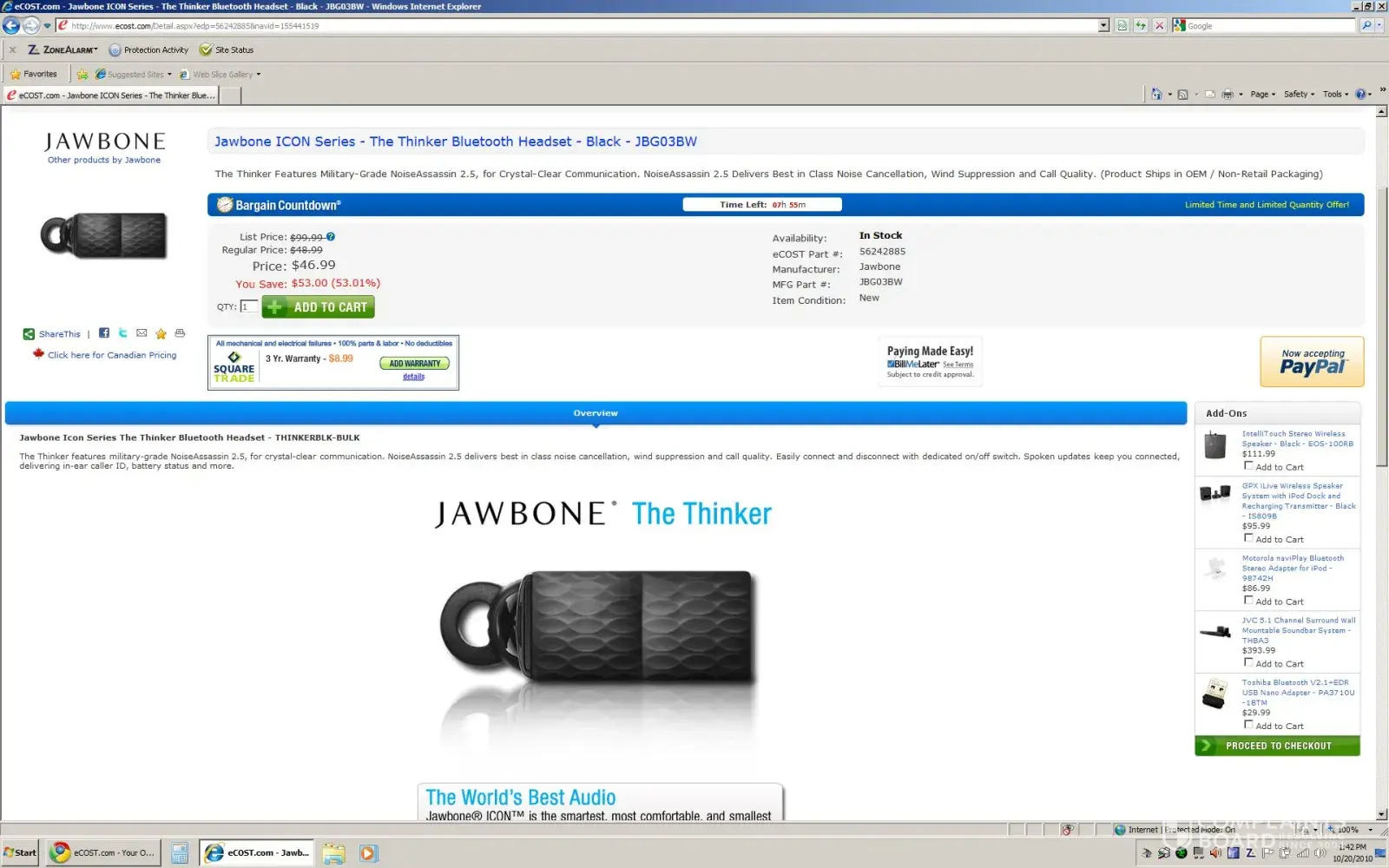
Task: Click the Compatibility View icon beside the address bar
Action: [x=1122, y=25]
